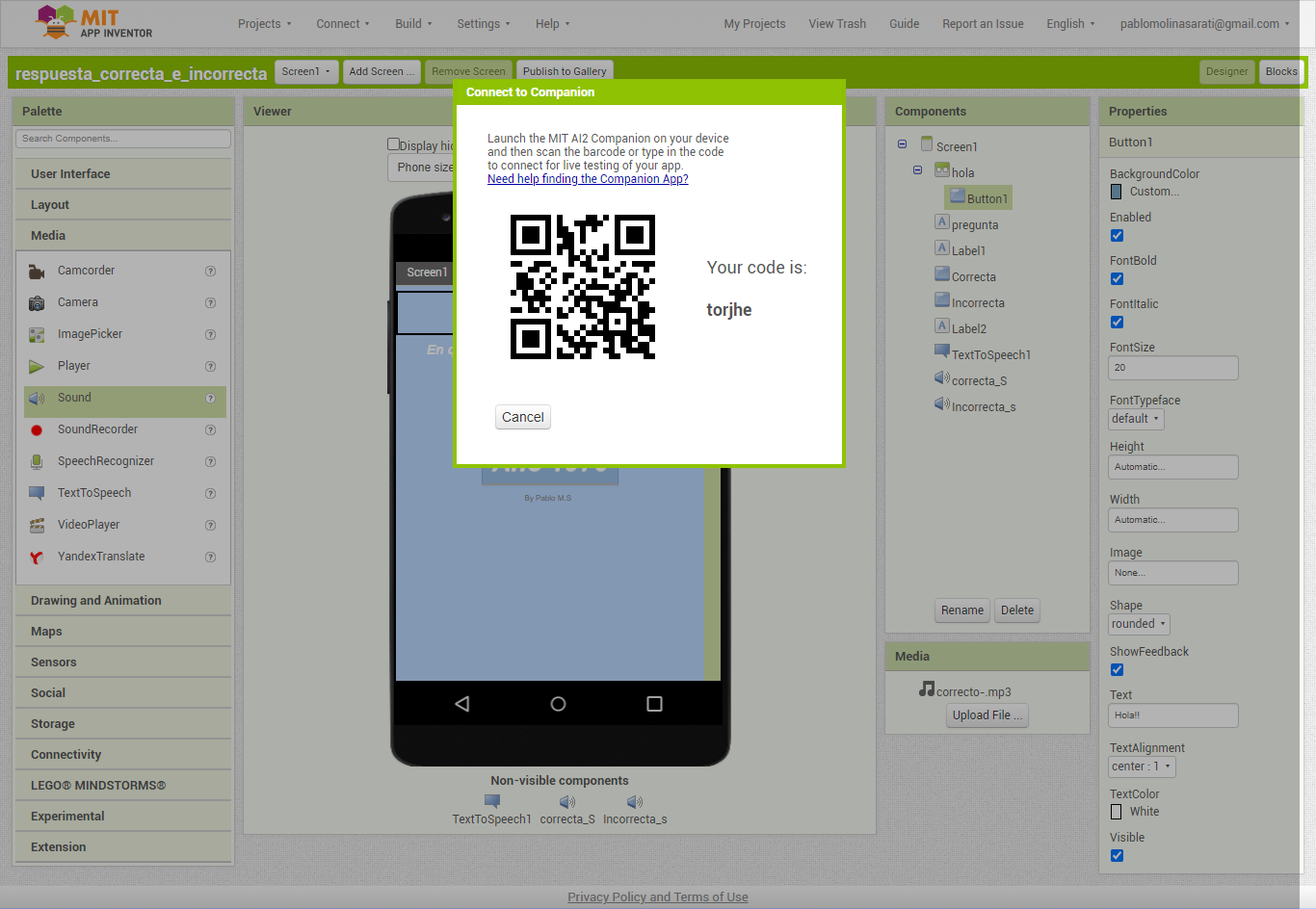Open the Help menu
Viewport: 1316px width, 909px height.
click(553, 24)
